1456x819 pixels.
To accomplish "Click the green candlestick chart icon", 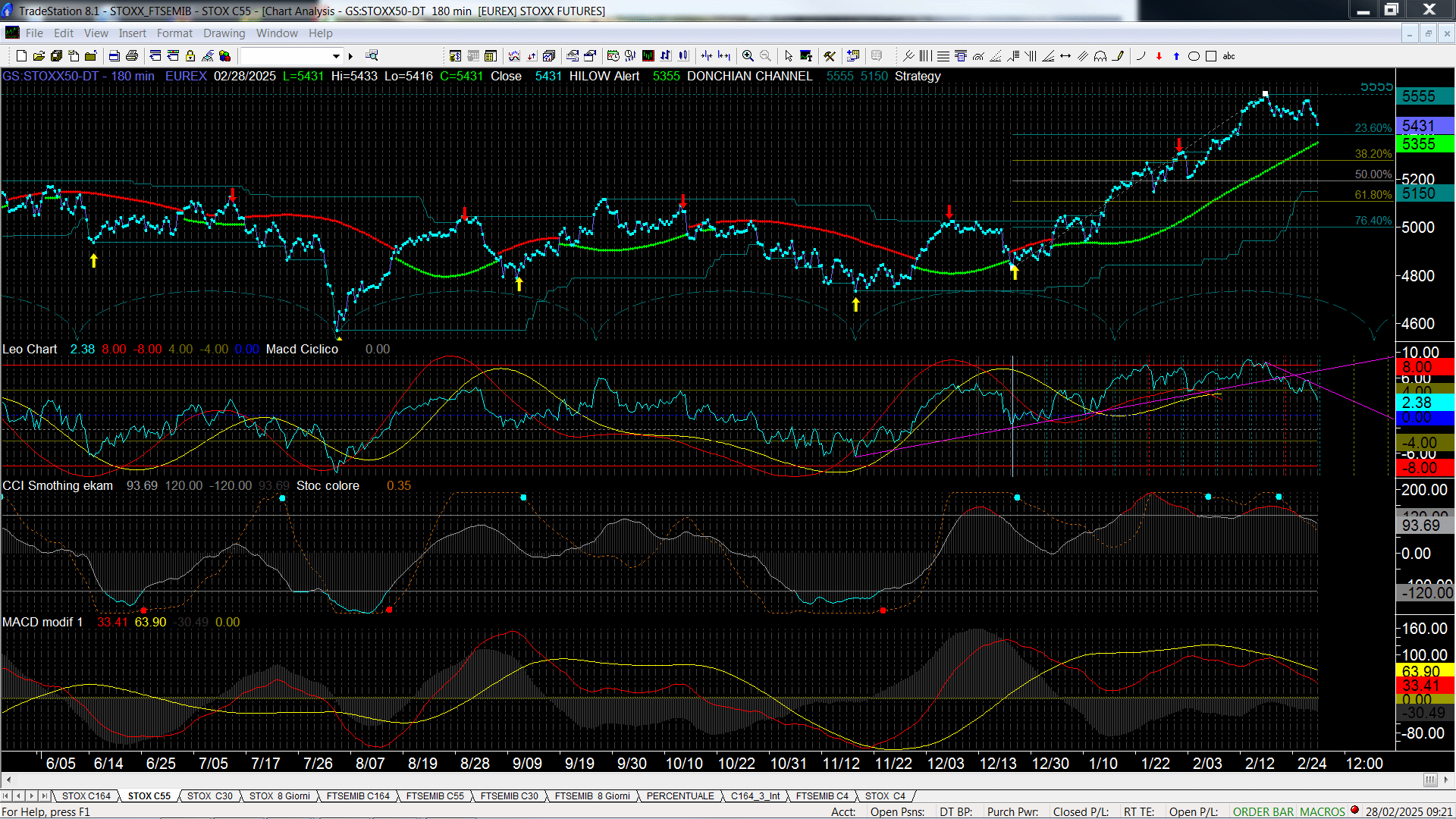I will [648, 56].
